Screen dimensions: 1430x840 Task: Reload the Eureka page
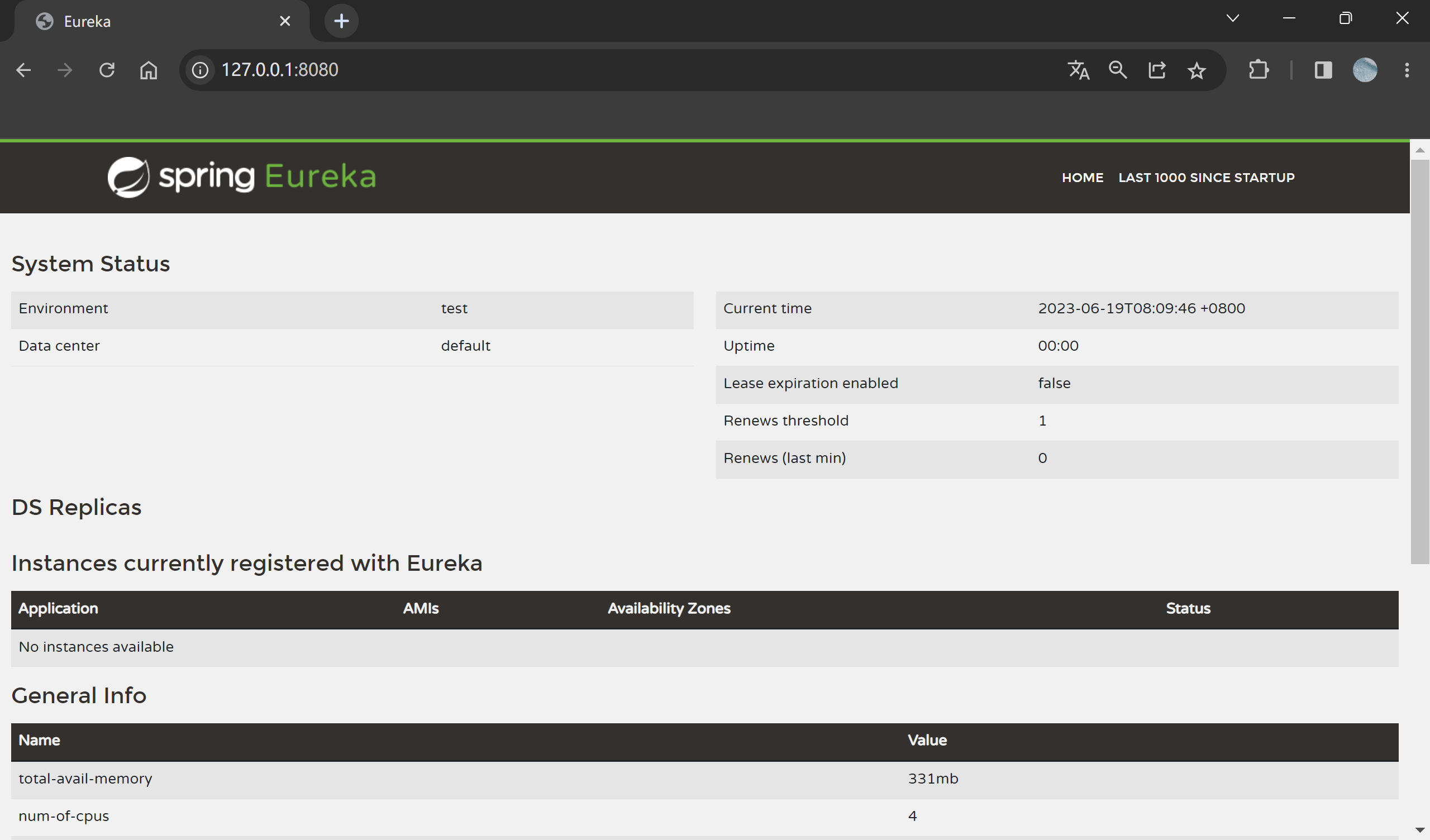107,70
